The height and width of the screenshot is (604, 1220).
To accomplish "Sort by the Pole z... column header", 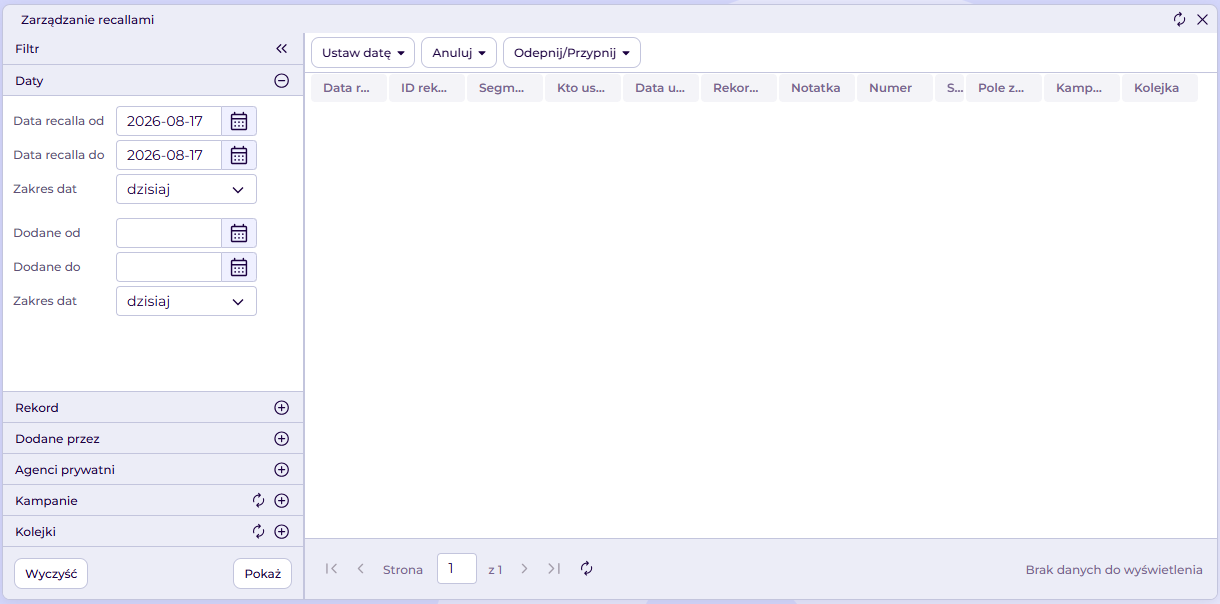I will pos(1003,88).
